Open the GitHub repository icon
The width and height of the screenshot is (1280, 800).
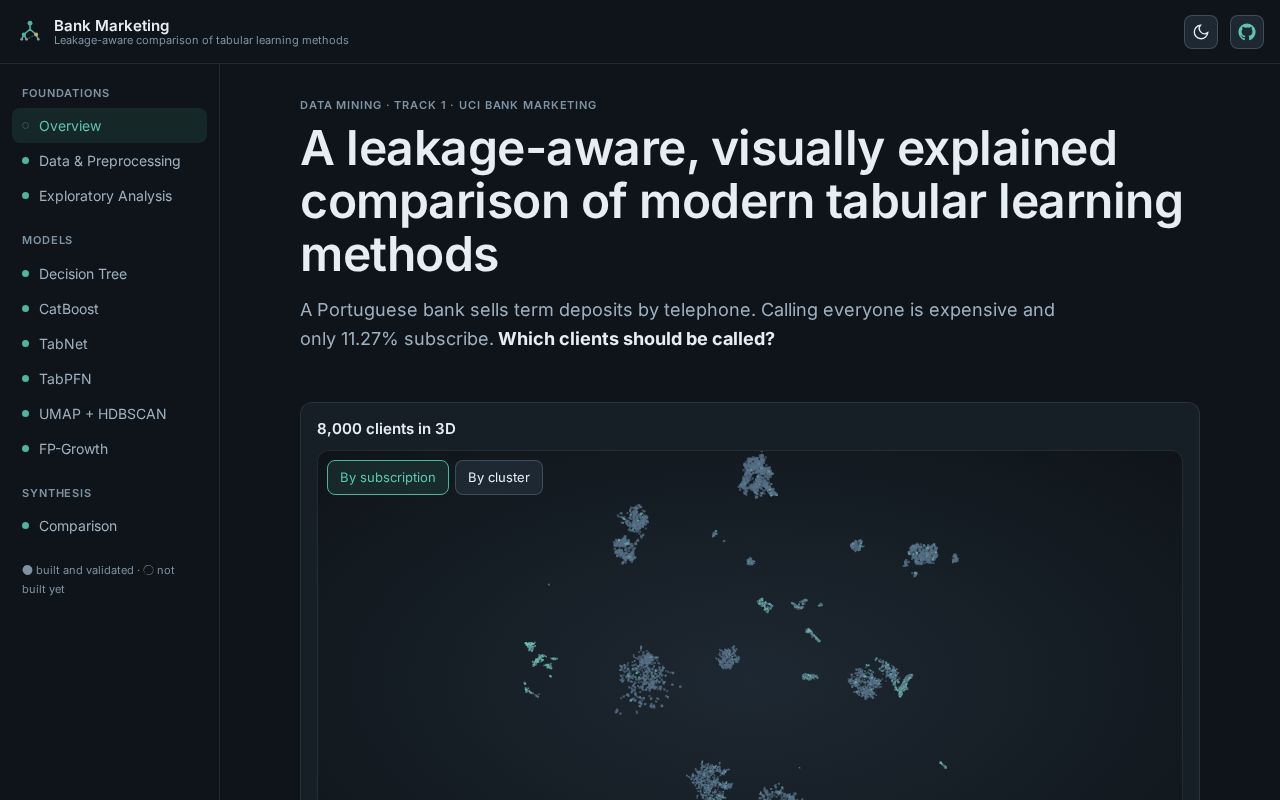tap(1247, 32)
